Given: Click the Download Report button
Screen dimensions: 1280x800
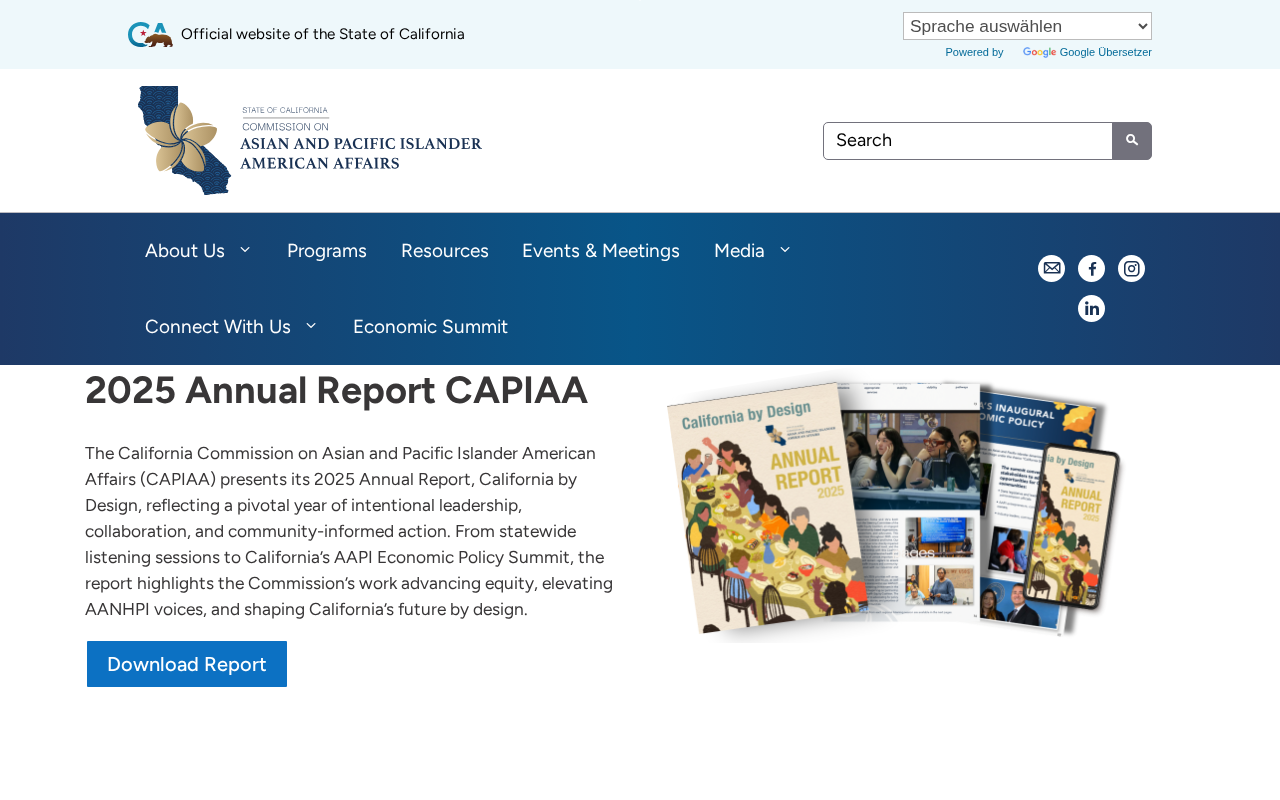Looking at the screenshot, I should point(187,664).
